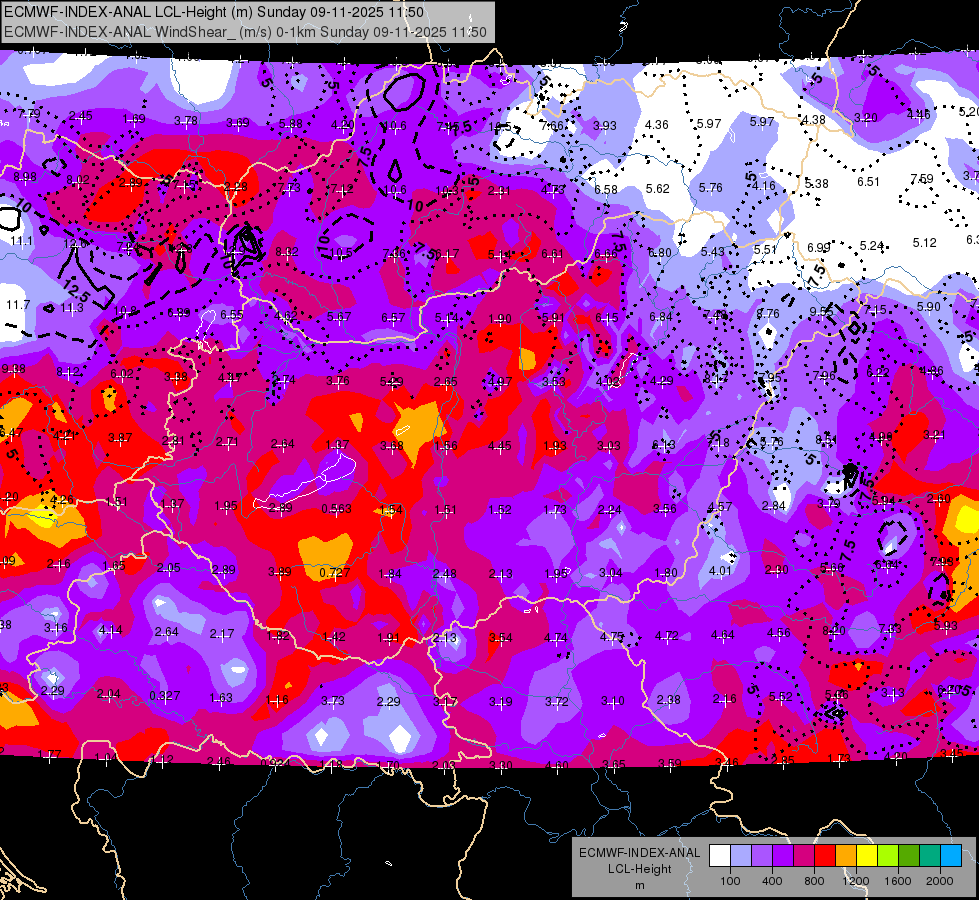Click the legend unit label 'm'
Image resolution: width=979 pixels, height=900 pixels.
point(640,886)
